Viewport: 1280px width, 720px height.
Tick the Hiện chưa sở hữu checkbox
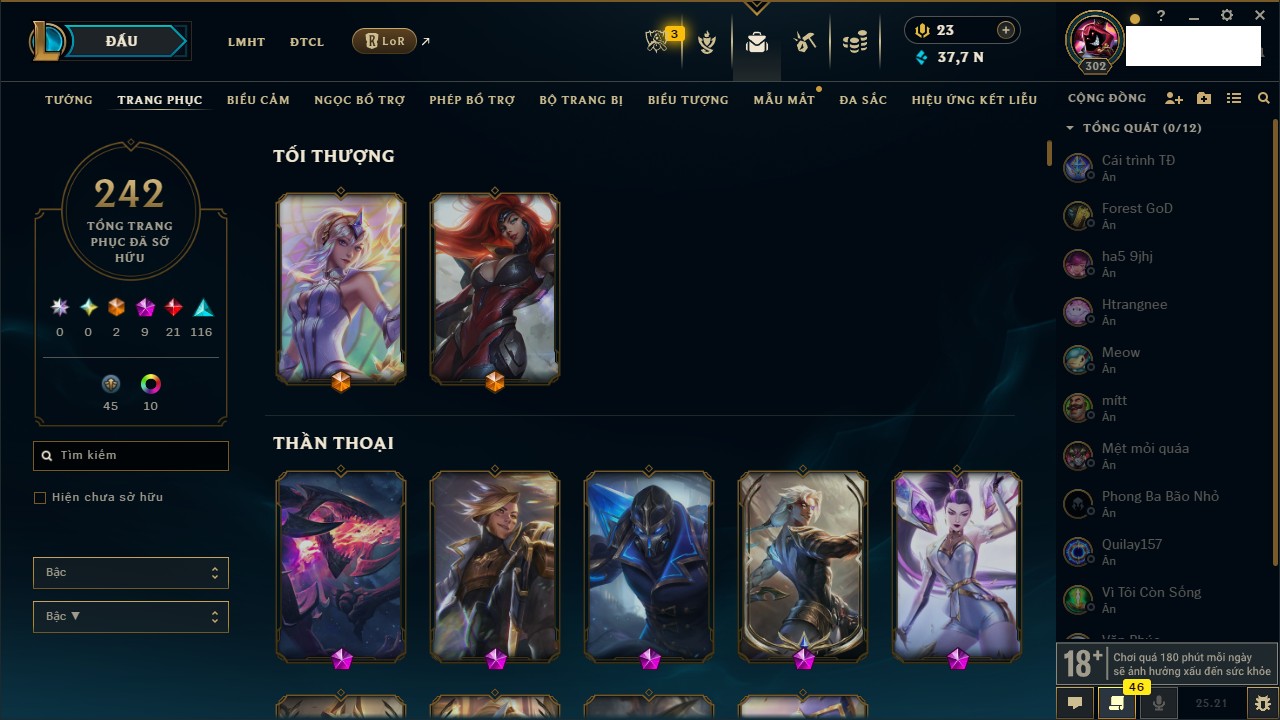40,497
